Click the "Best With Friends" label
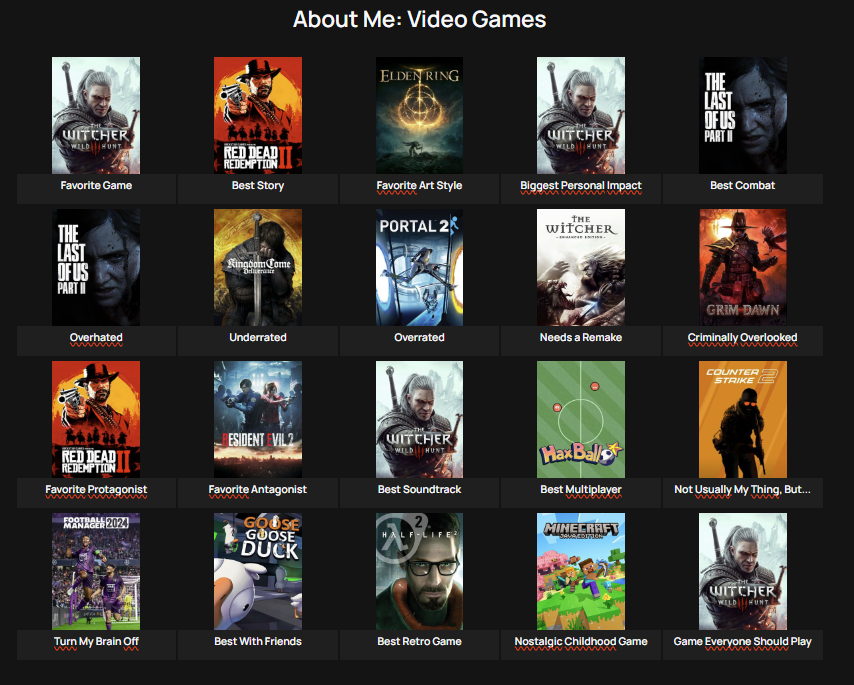 [258, 641]
